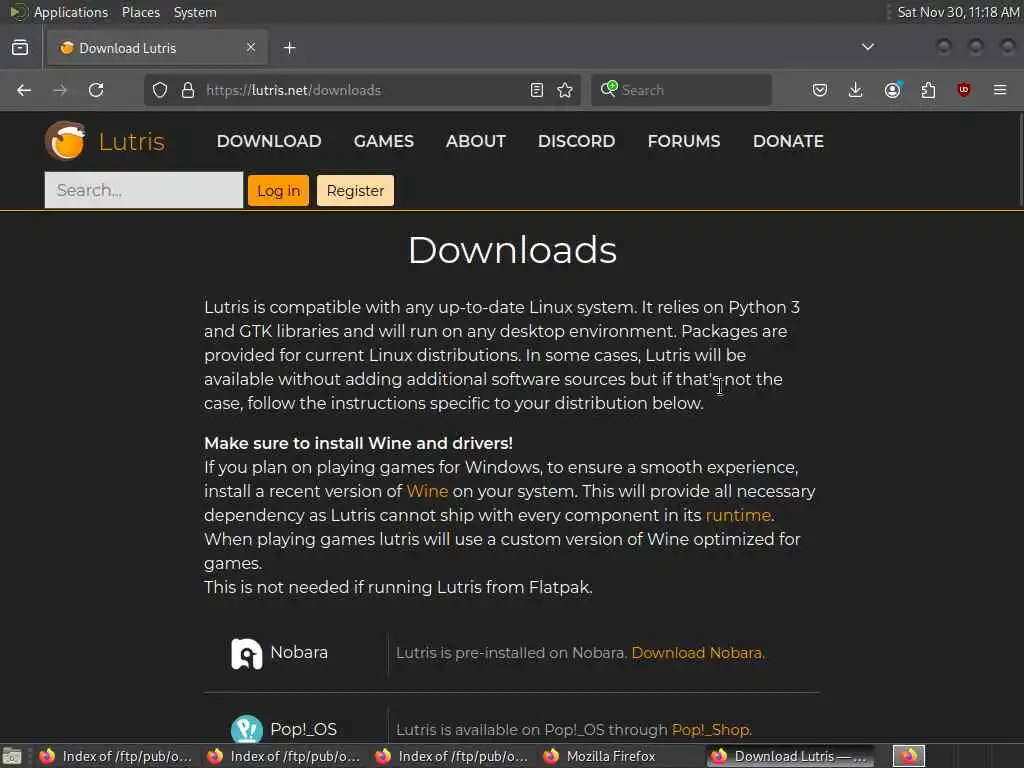Open the tracking protection shield icon
The height and width of the screenshot is (768, 1024).
[x=160, y=90]
